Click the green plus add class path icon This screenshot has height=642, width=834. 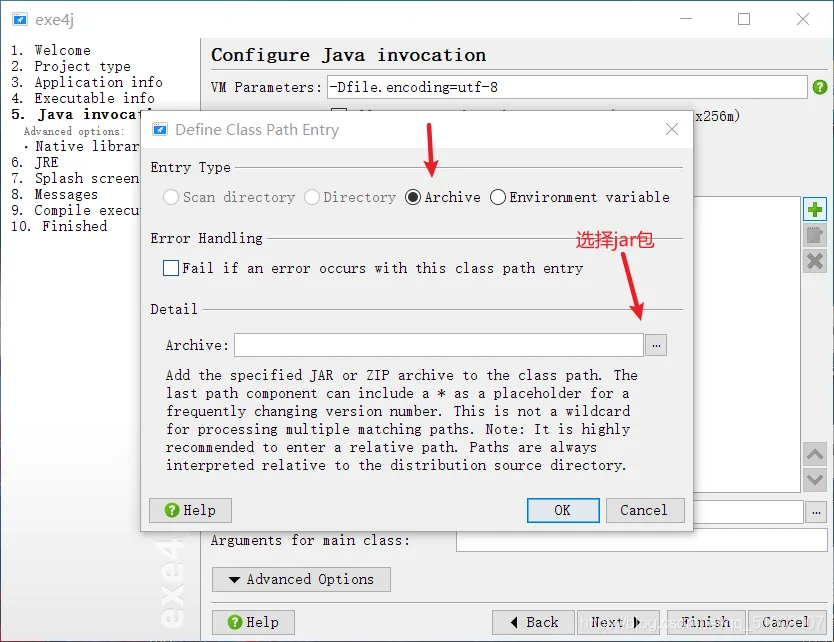[x=814, y=210]
